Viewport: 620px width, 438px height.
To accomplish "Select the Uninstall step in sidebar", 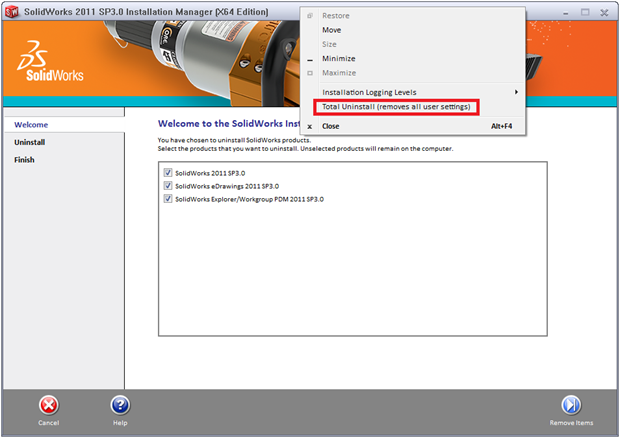I will 30,142.
